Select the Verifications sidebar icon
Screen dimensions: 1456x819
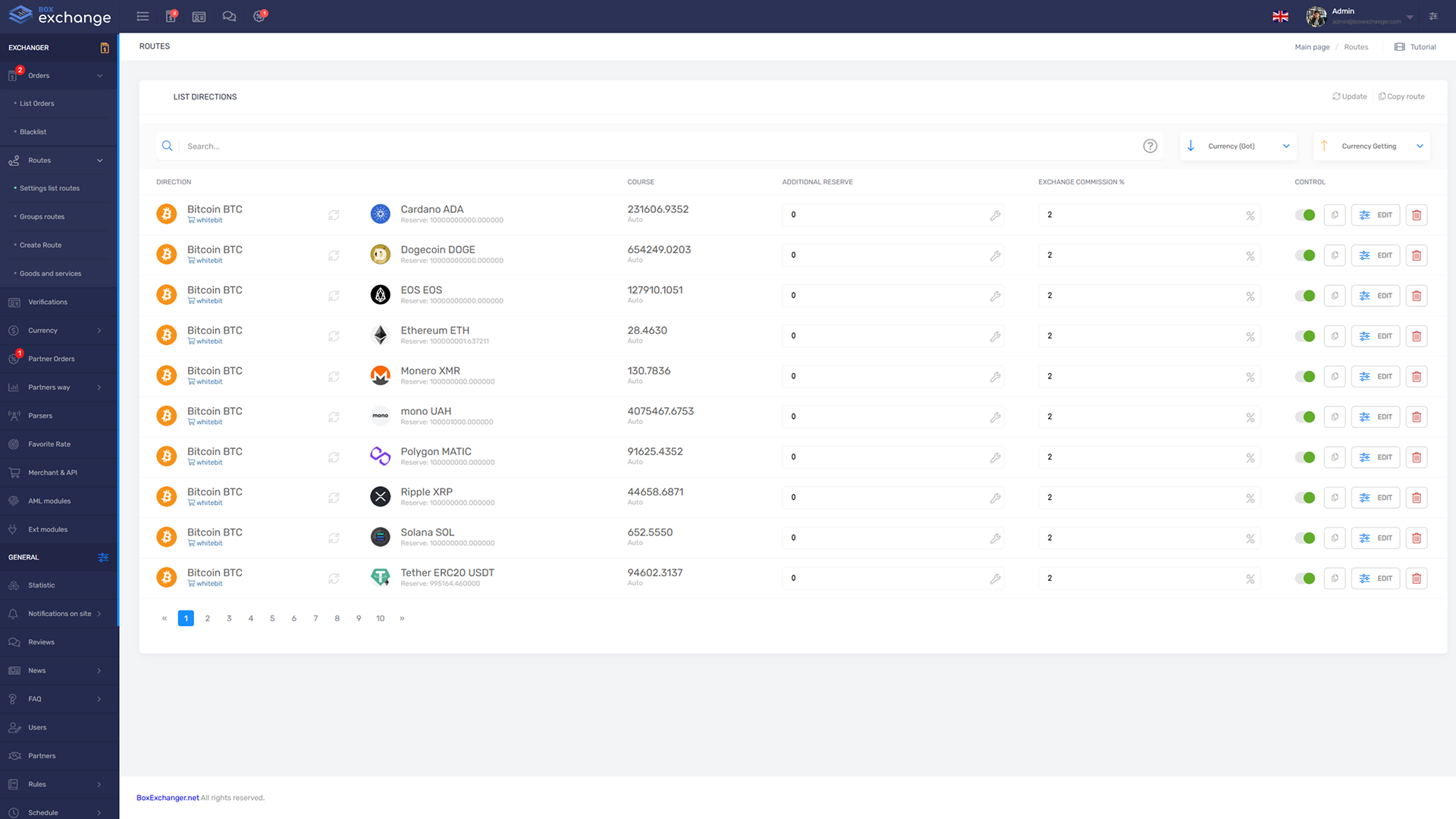pos(14,302)
